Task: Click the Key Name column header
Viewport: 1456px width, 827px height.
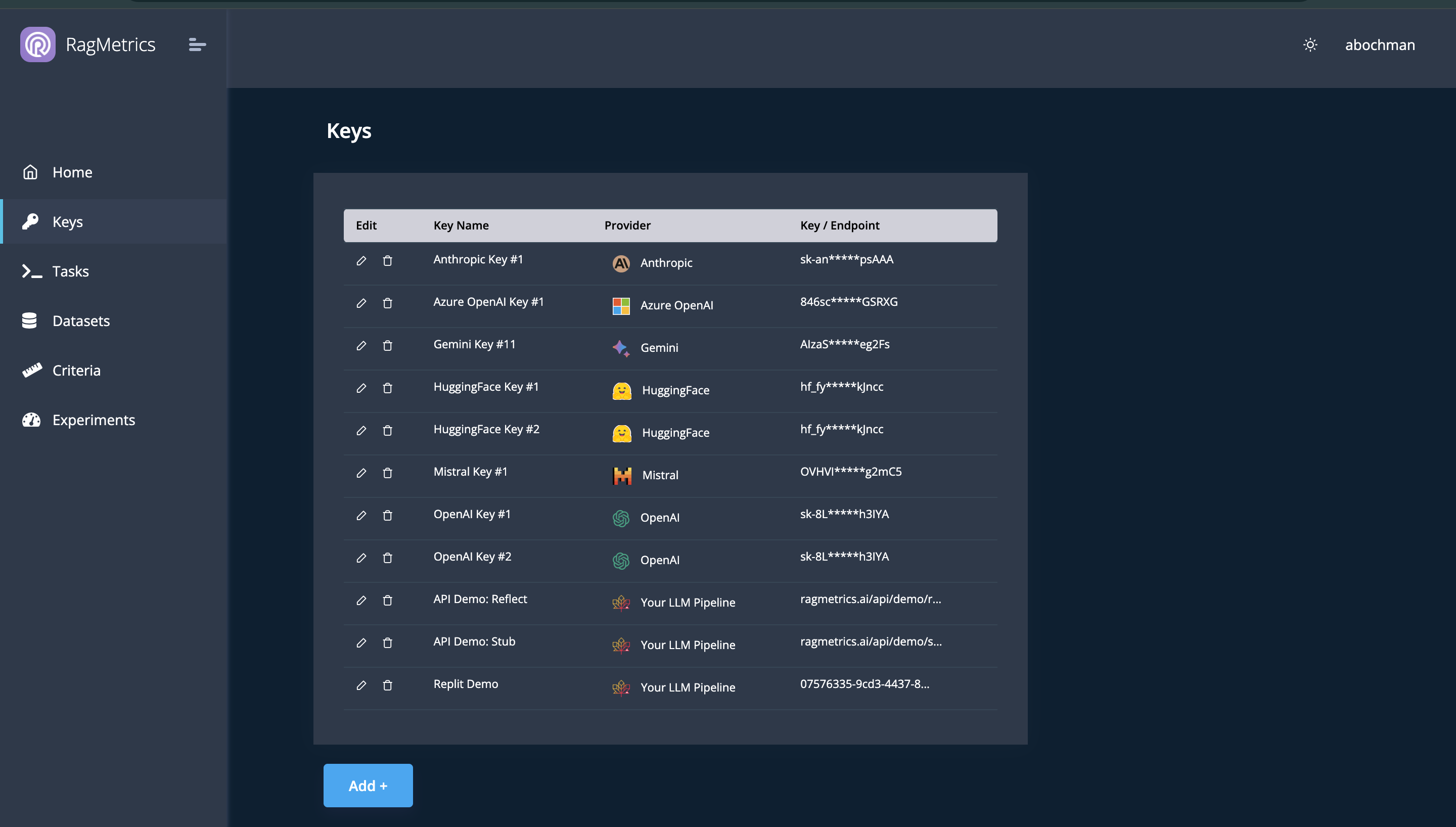Action: (x=461, y=225)
